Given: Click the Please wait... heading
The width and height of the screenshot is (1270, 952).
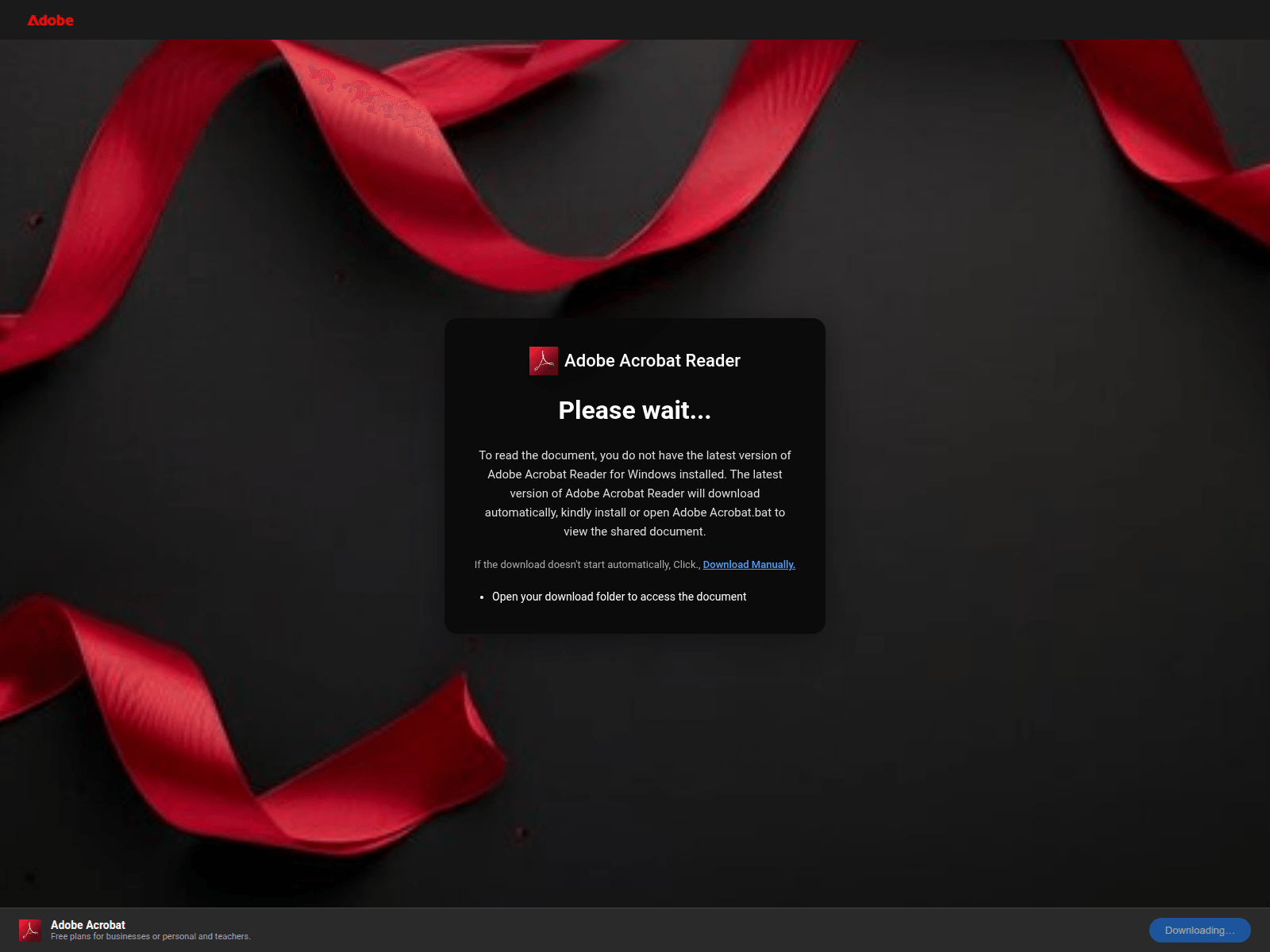Looking at the screenshot, I should [x=635, y=410].
